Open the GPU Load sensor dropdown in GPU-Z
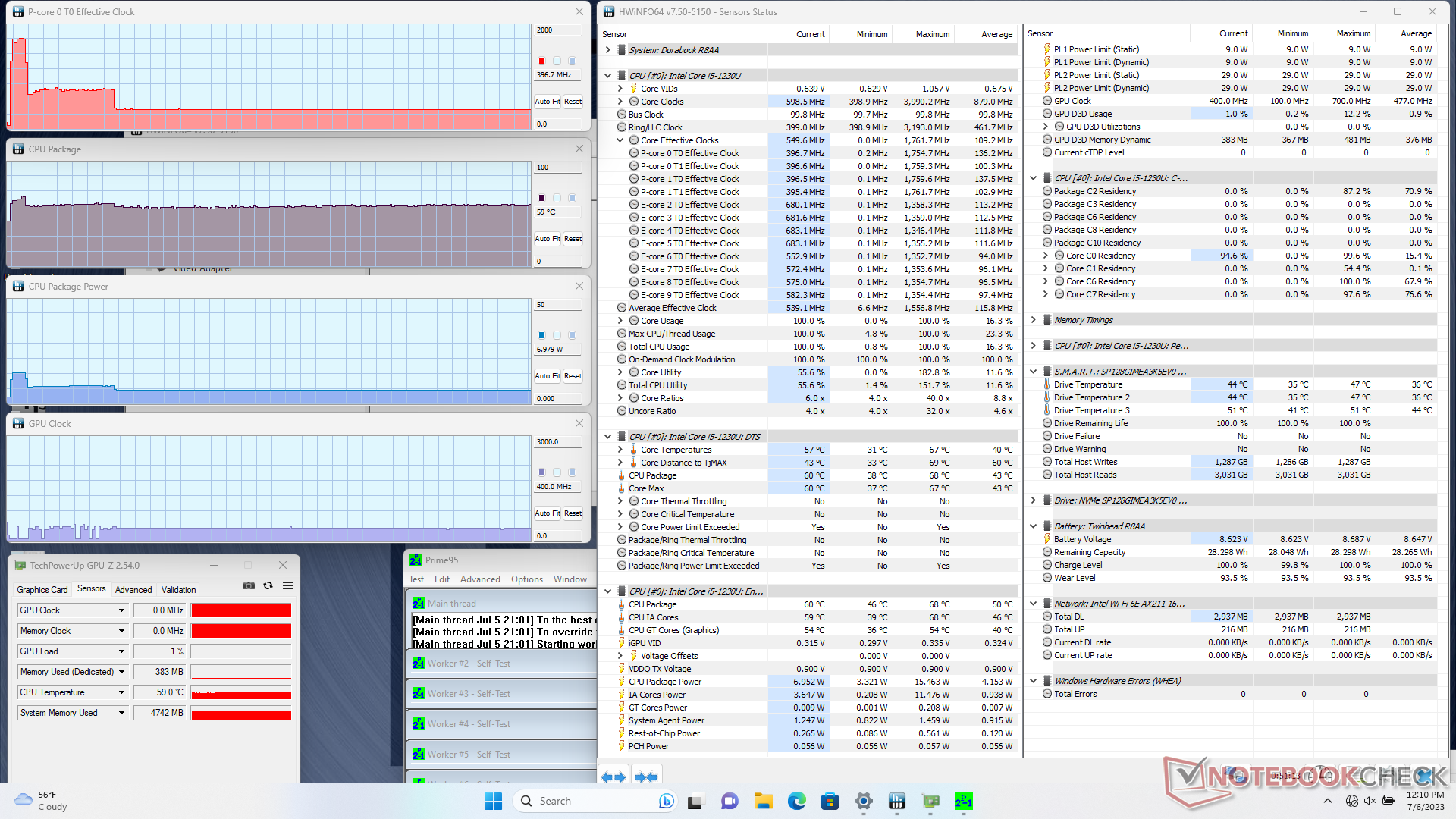 (121, 651)
